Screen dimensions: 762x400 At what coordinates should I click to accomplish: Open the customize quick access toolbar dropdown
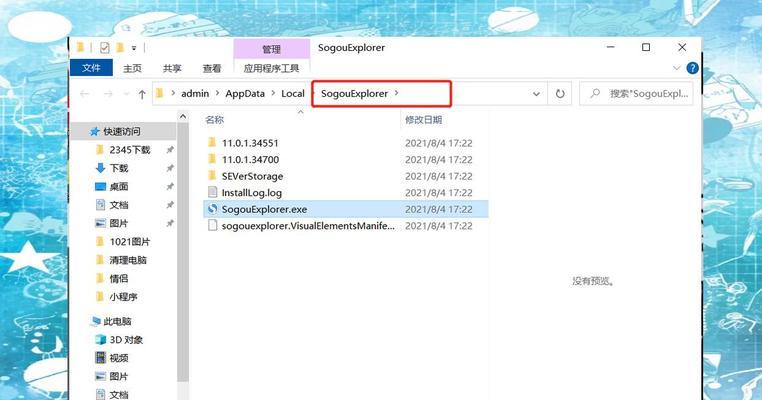[134, 48]
